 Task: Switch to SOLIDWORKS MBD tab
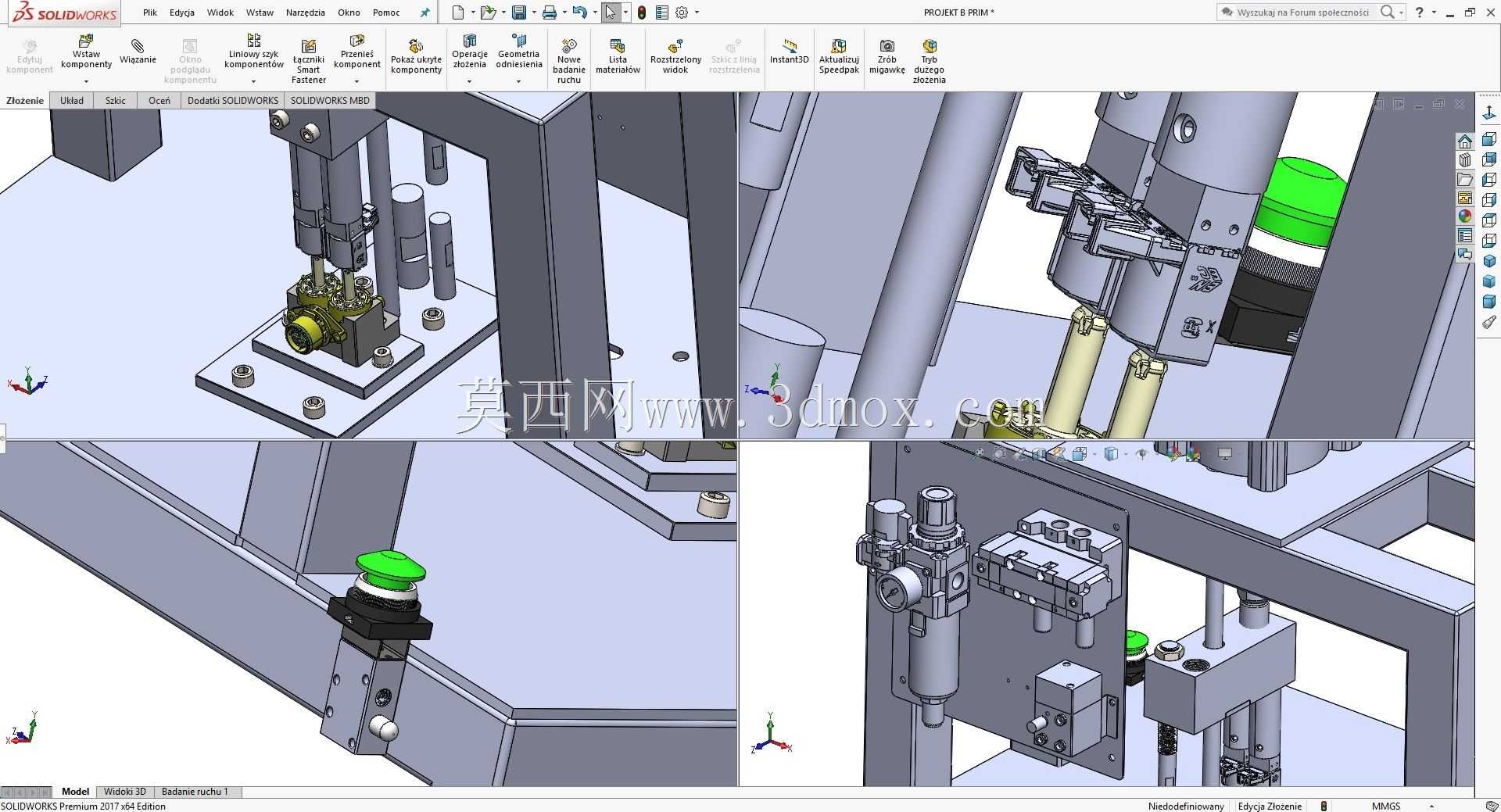coord(330,101)
